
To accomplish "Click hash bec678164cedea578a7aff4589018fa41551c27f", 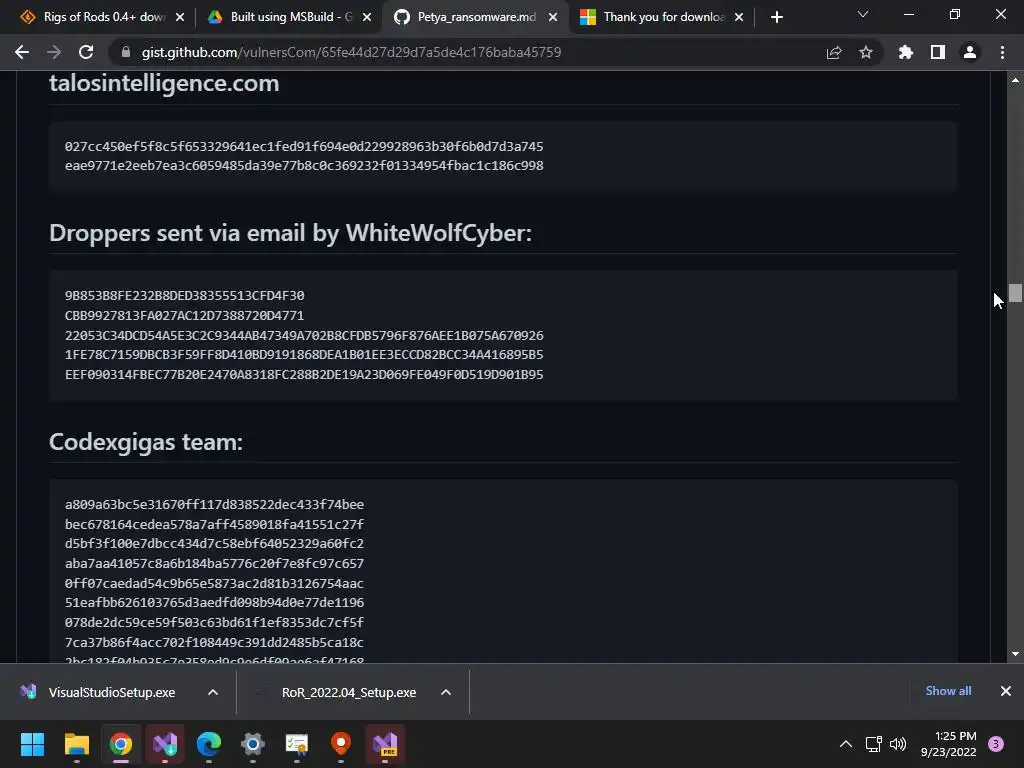I will [x=214, y=524].
